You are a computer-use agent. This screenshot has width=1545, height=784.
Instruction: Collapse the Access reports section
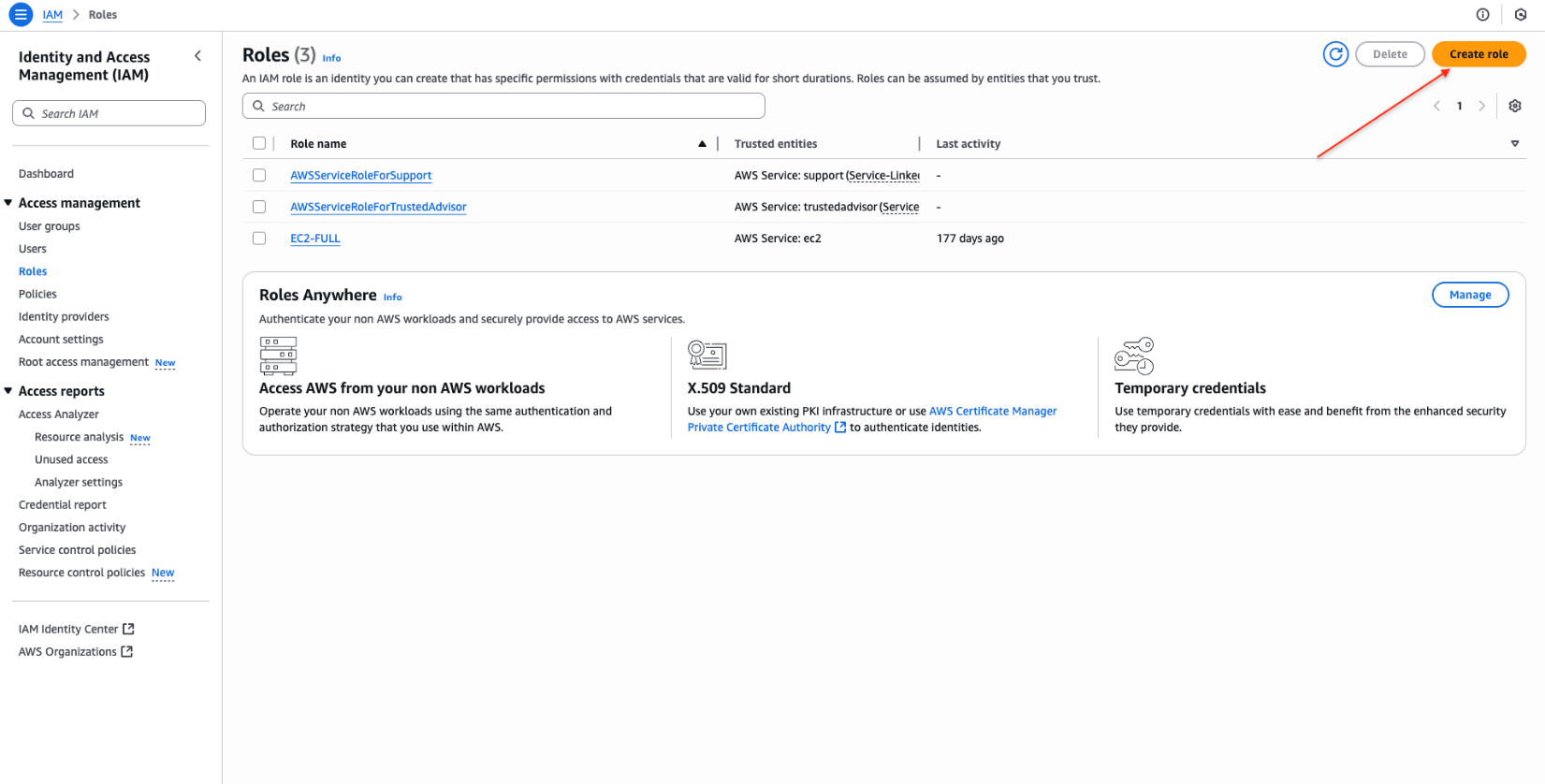click(8, 391)
